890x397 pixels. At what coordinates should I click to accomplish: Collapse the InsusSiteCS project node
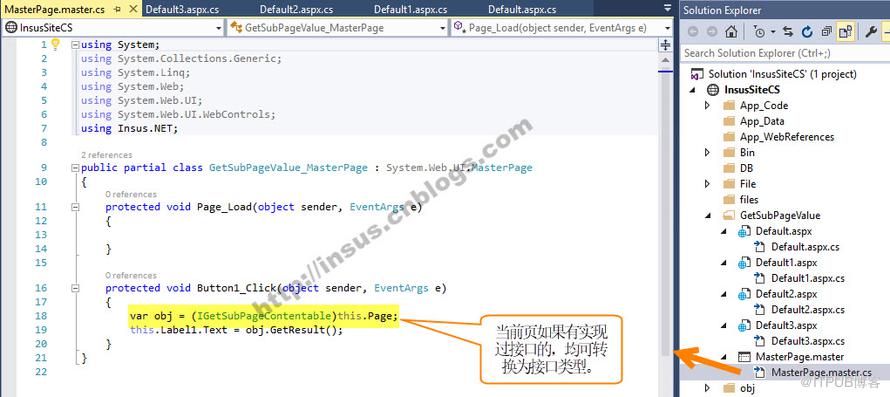coord(693,90)
